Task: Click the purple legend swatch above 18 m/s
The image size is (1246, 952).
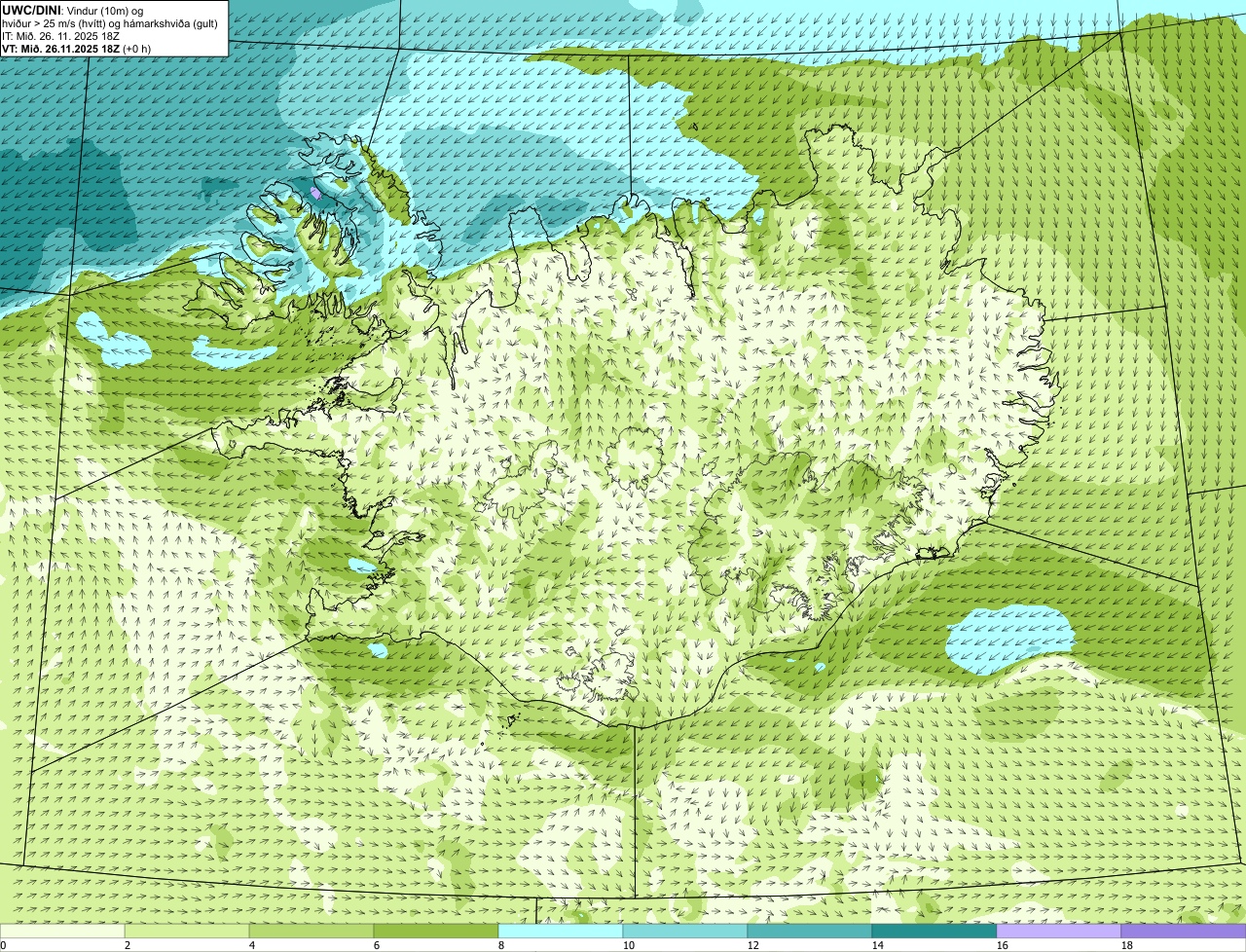Action: point(1184,931)
